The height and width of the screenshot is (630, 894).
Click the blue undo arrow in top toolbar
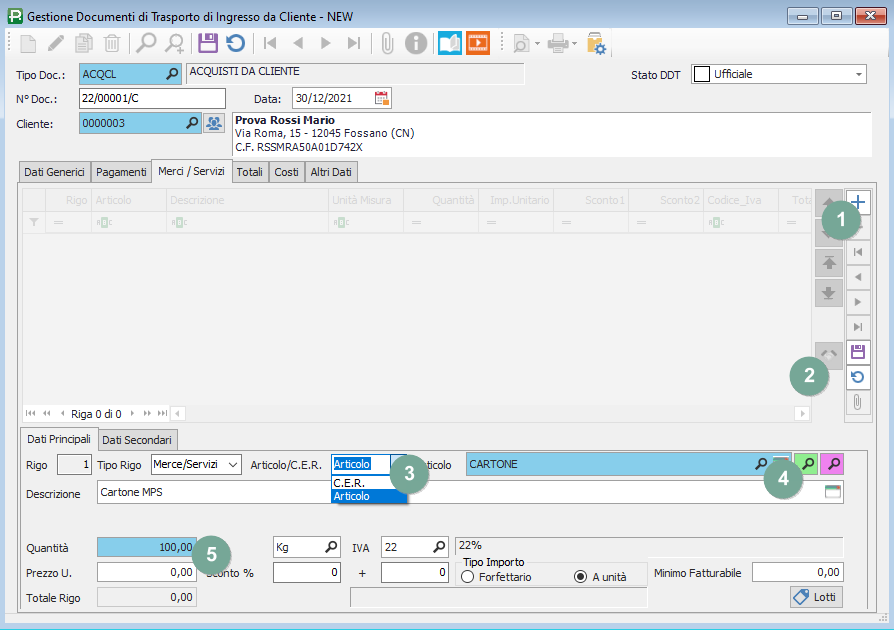(235, 43)
